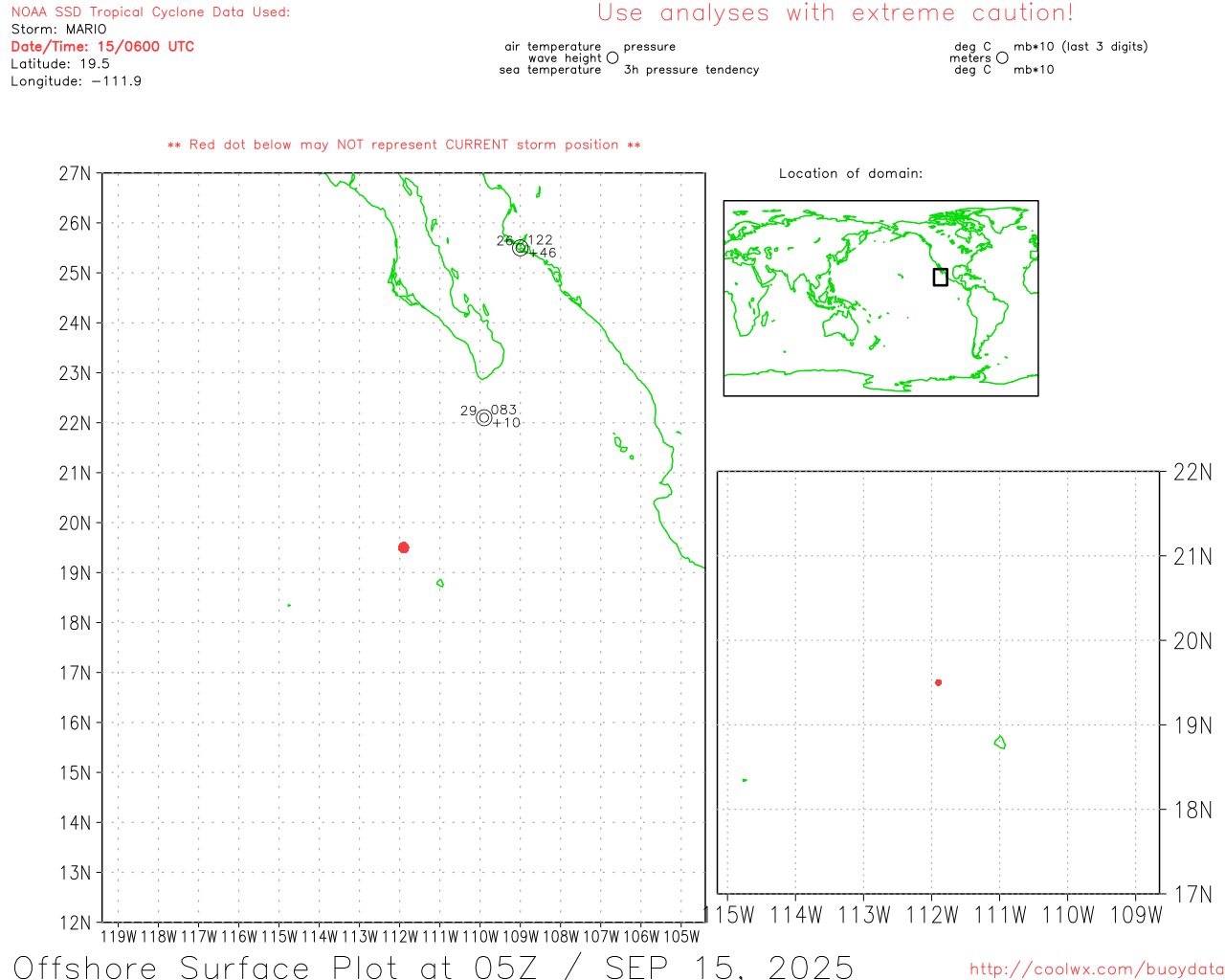Click the world map 'Location of domain' thumbnail
Viewport: 1225px width, 980px height.
click(880, 299)
